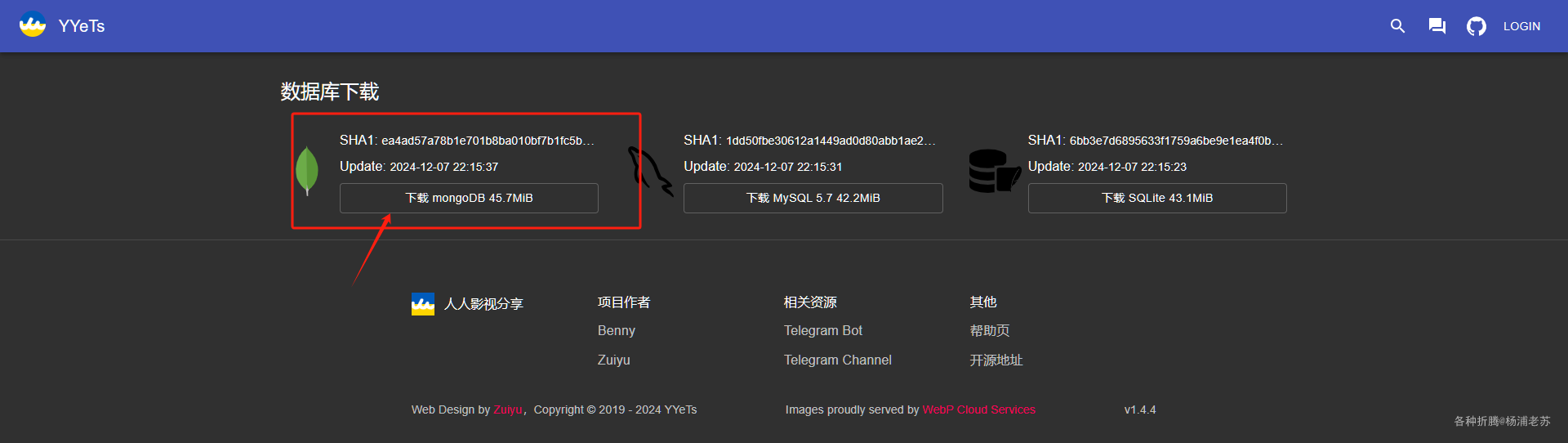The height and width of the screenshot is (443, 1568).
Task: Click the footer 人人影视分享 logo icon
Action: click(x=423, y=304)
